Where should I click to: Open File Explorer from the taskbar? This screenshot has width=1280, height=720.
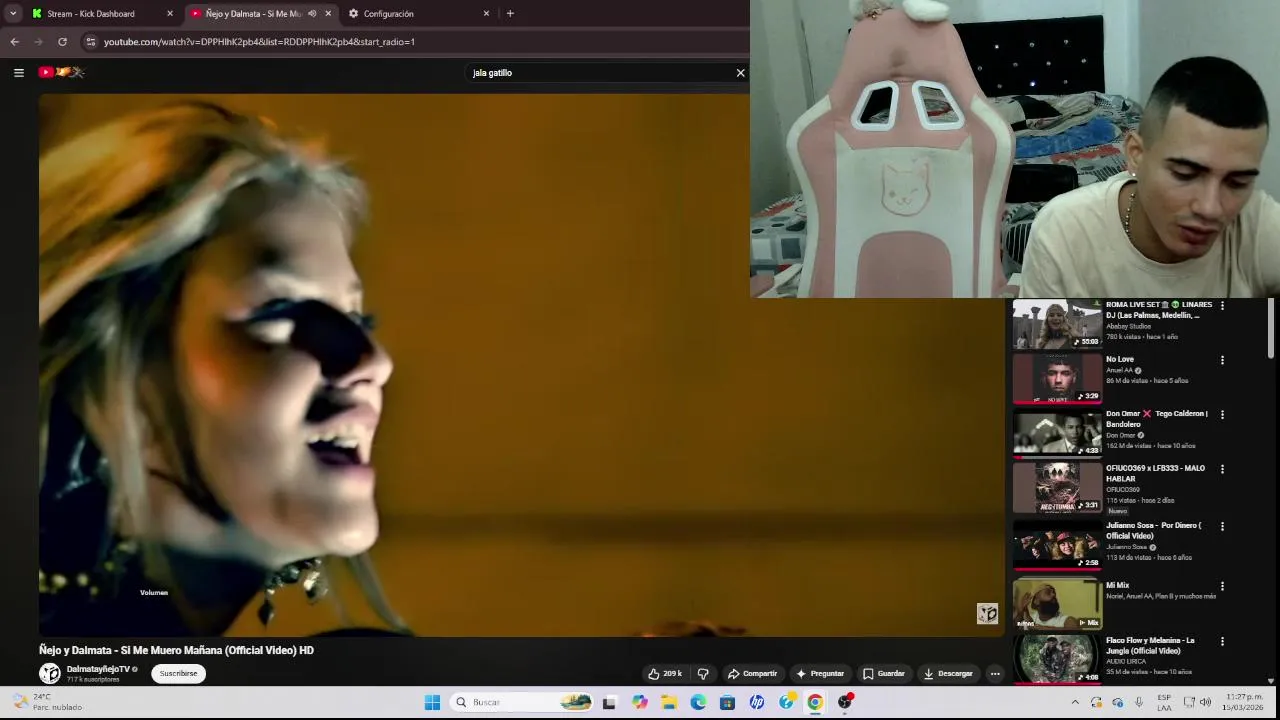click(669, 702)
